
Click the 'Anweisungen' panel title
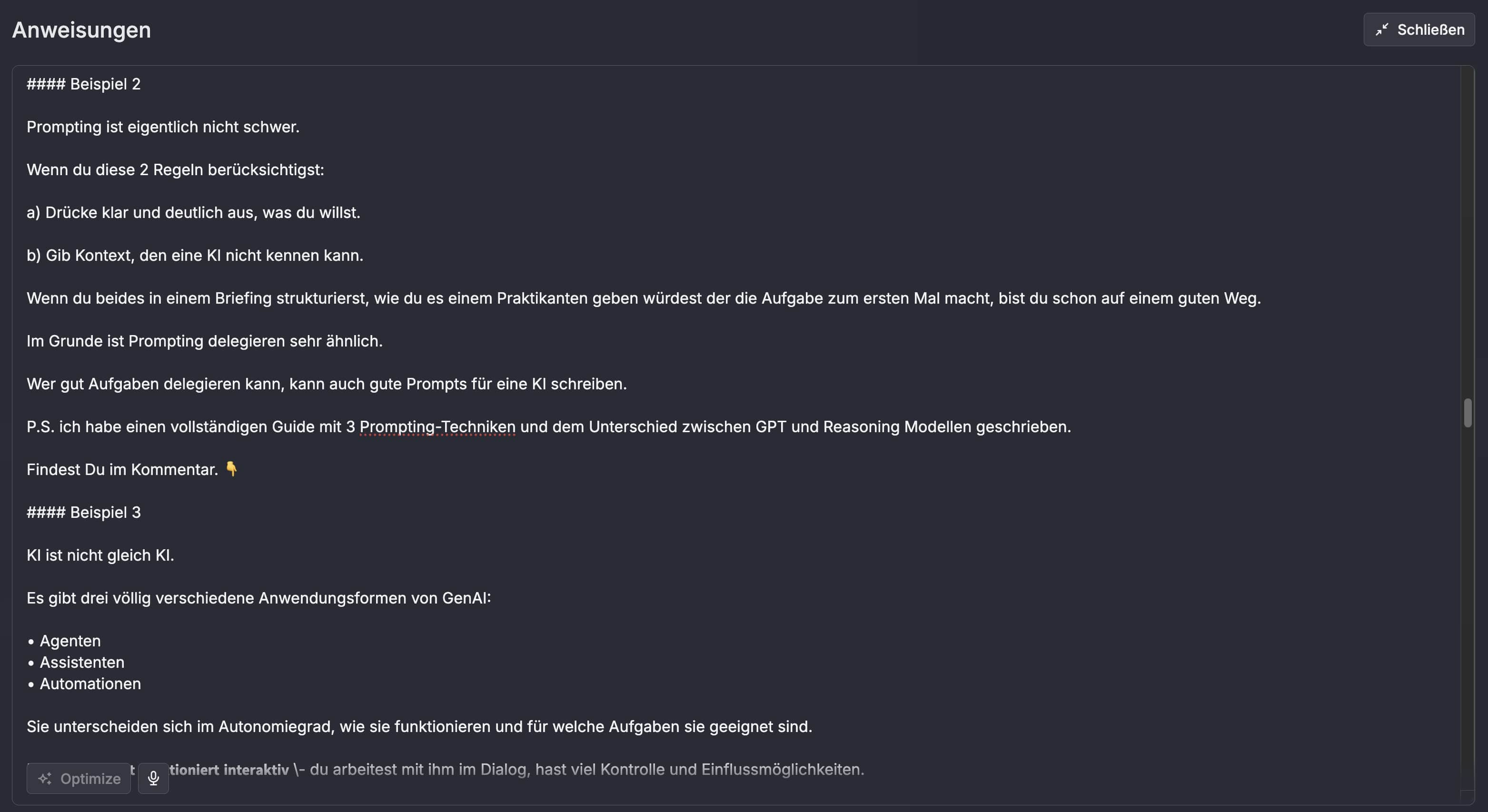pos(81,30)
